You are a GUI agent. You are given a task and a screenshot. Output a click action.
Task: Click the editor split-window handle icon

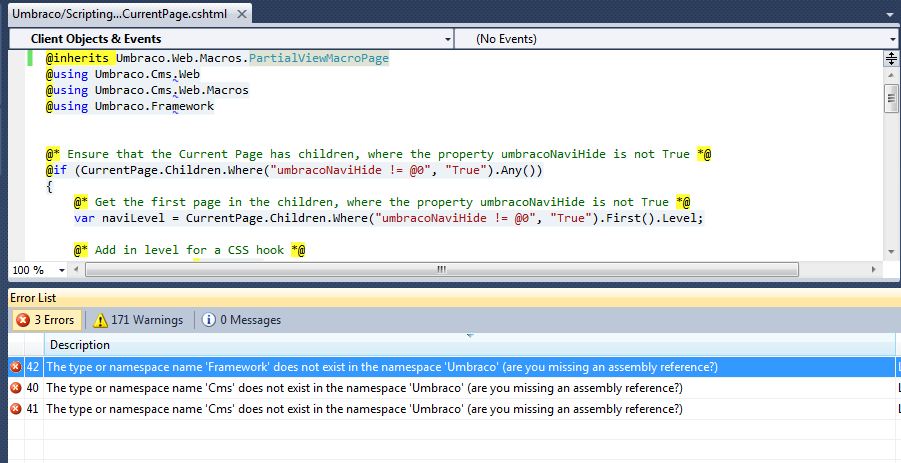coord(891,58)
